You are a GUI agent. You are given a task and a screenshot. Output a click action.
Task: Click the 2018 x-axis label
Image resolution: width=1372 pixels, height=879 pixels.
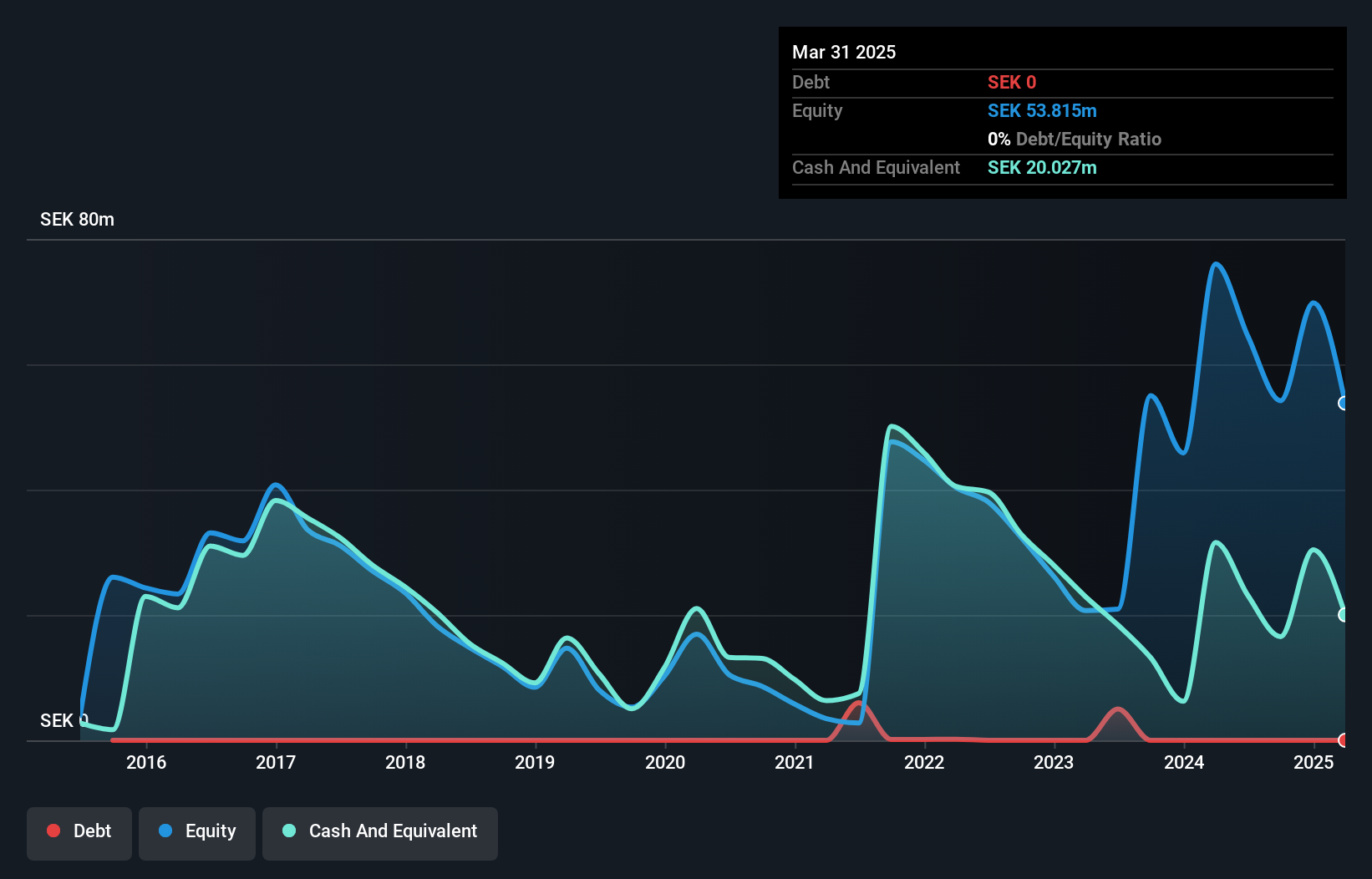(x=405, y=762)
